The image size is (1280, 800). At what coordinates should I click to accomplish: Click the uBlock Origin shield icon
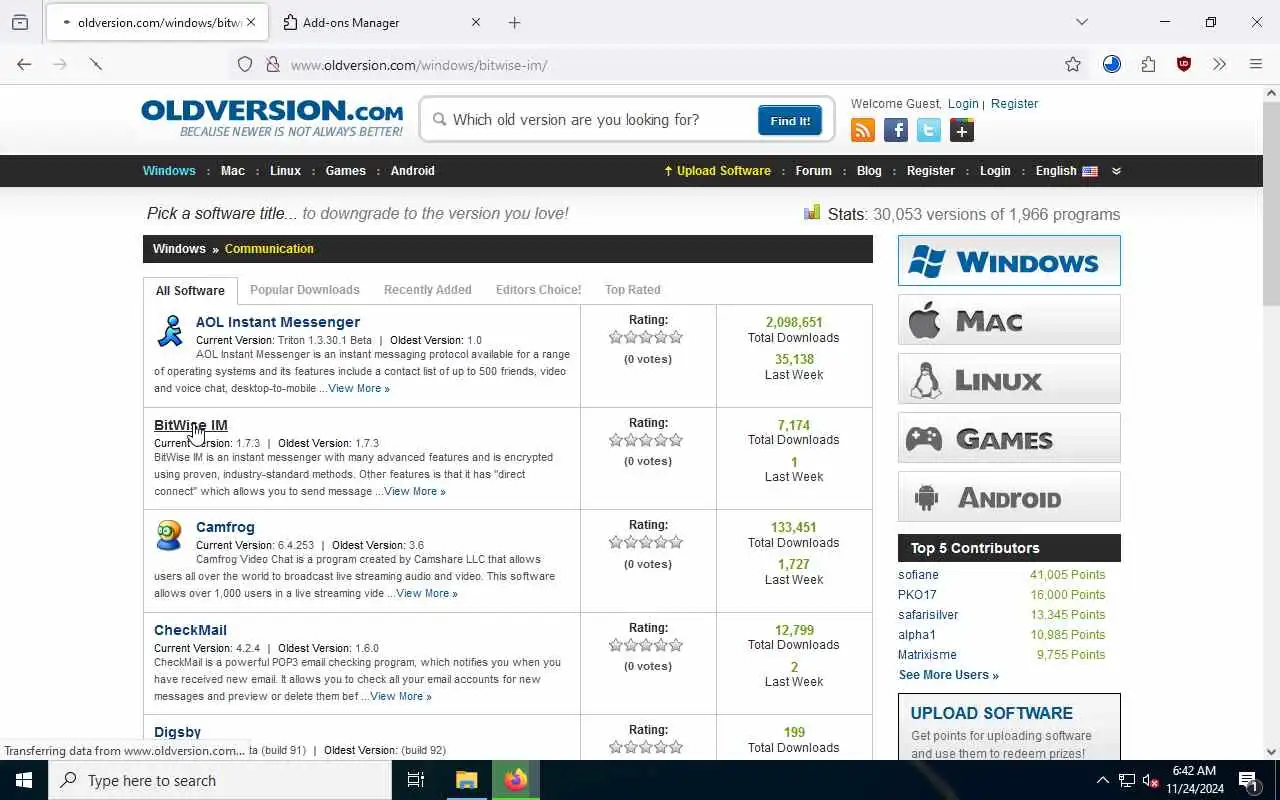click(x=1184, y=64)
